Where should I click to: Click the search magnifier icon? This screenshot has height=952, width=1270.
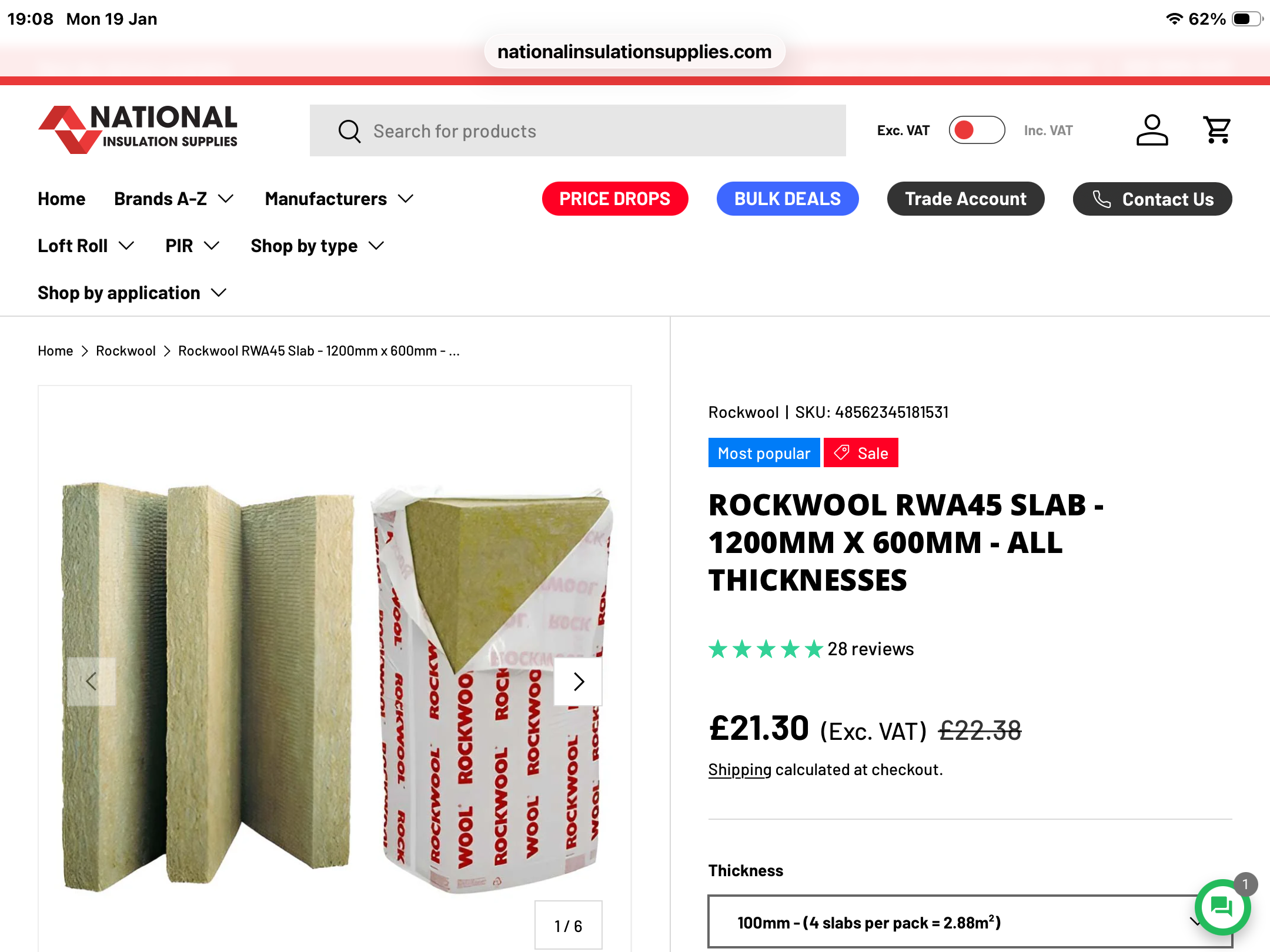click(349, 131)
